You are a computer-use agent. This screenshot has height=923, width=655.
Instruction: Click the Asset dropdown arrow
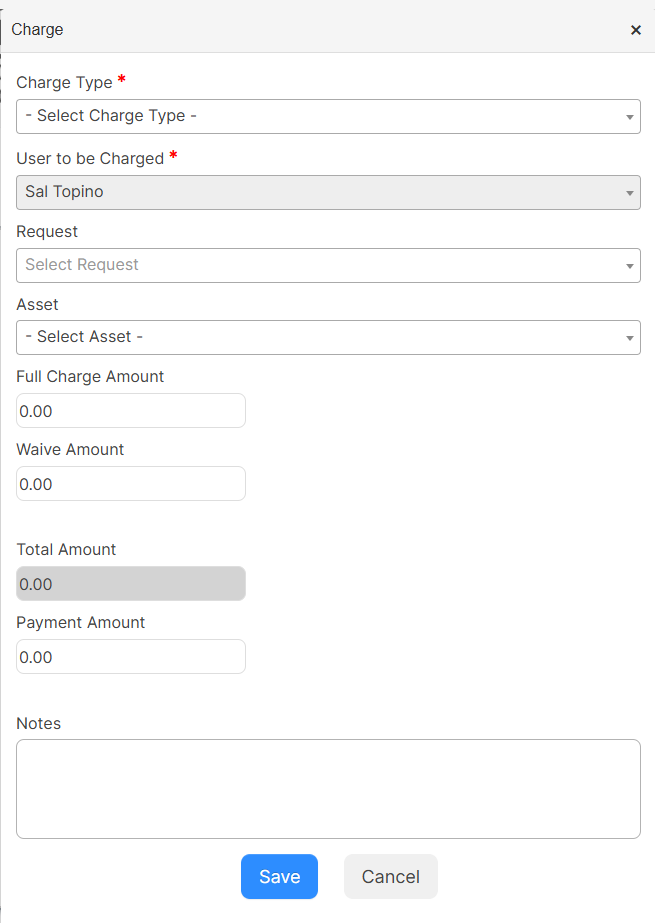tap(629, 338)
